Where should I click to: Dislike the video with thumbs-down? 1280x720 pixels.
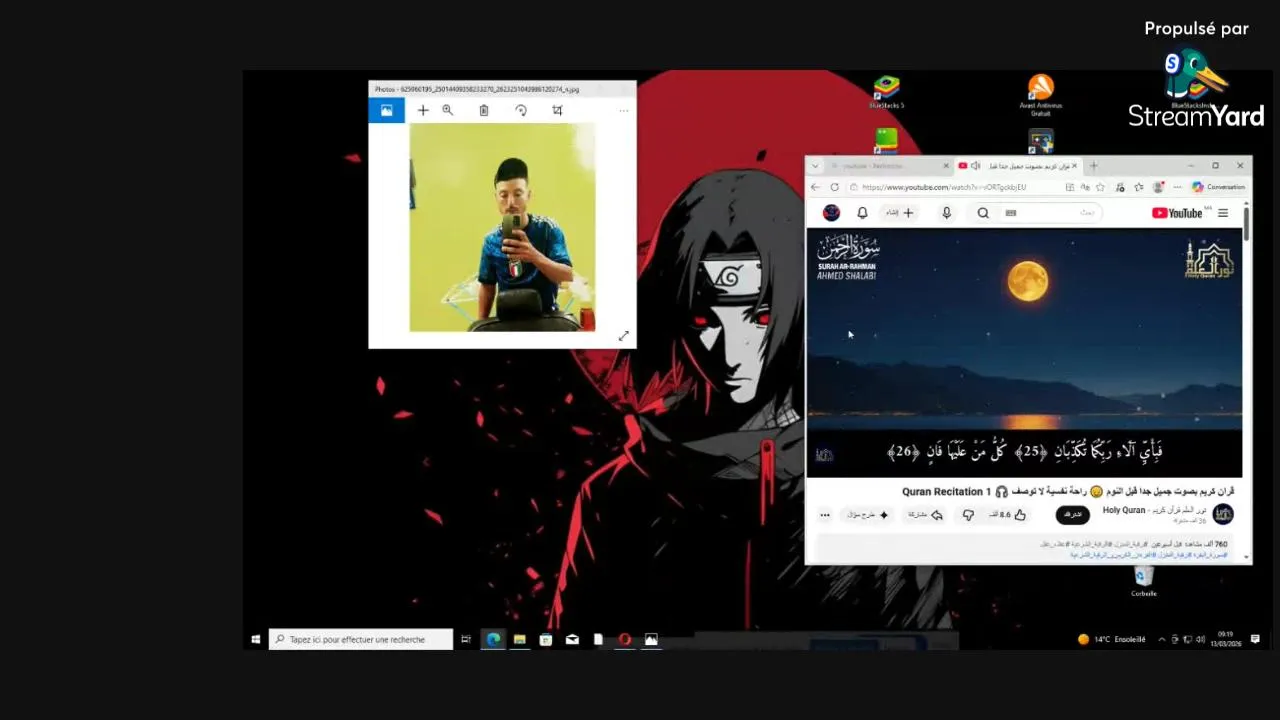point(968,515)
